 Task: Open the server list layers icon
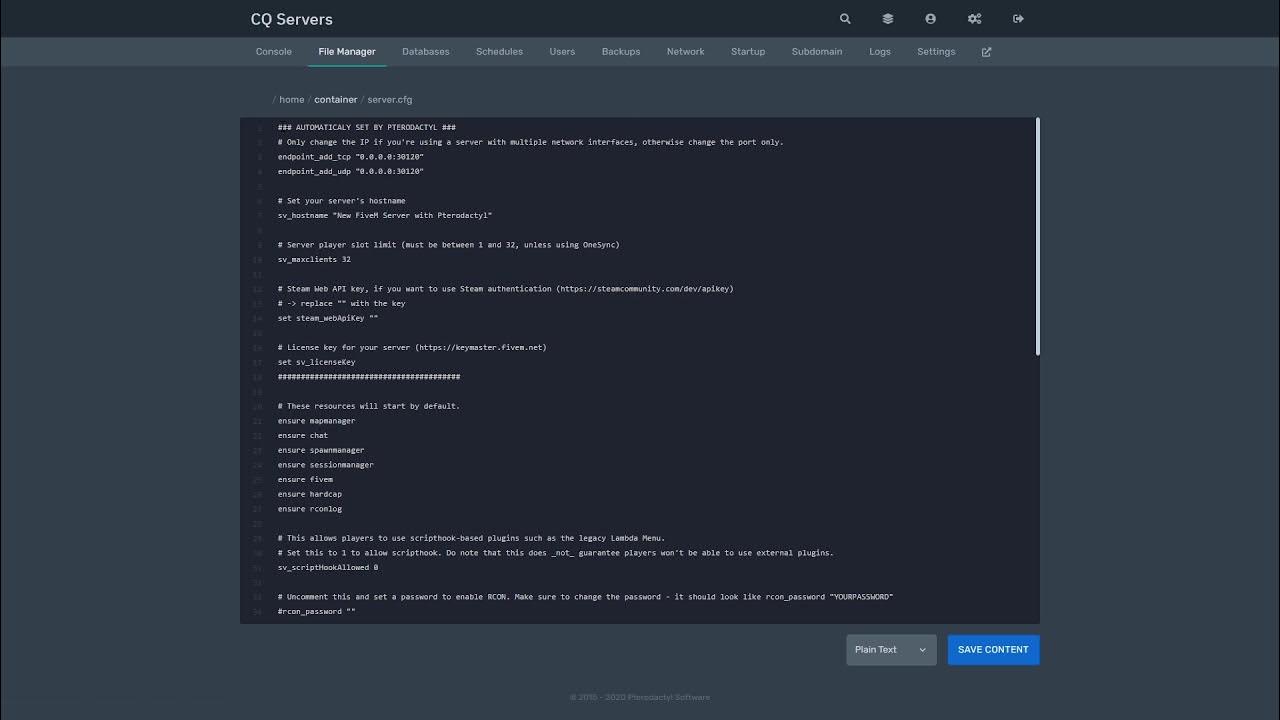[888, 19]
